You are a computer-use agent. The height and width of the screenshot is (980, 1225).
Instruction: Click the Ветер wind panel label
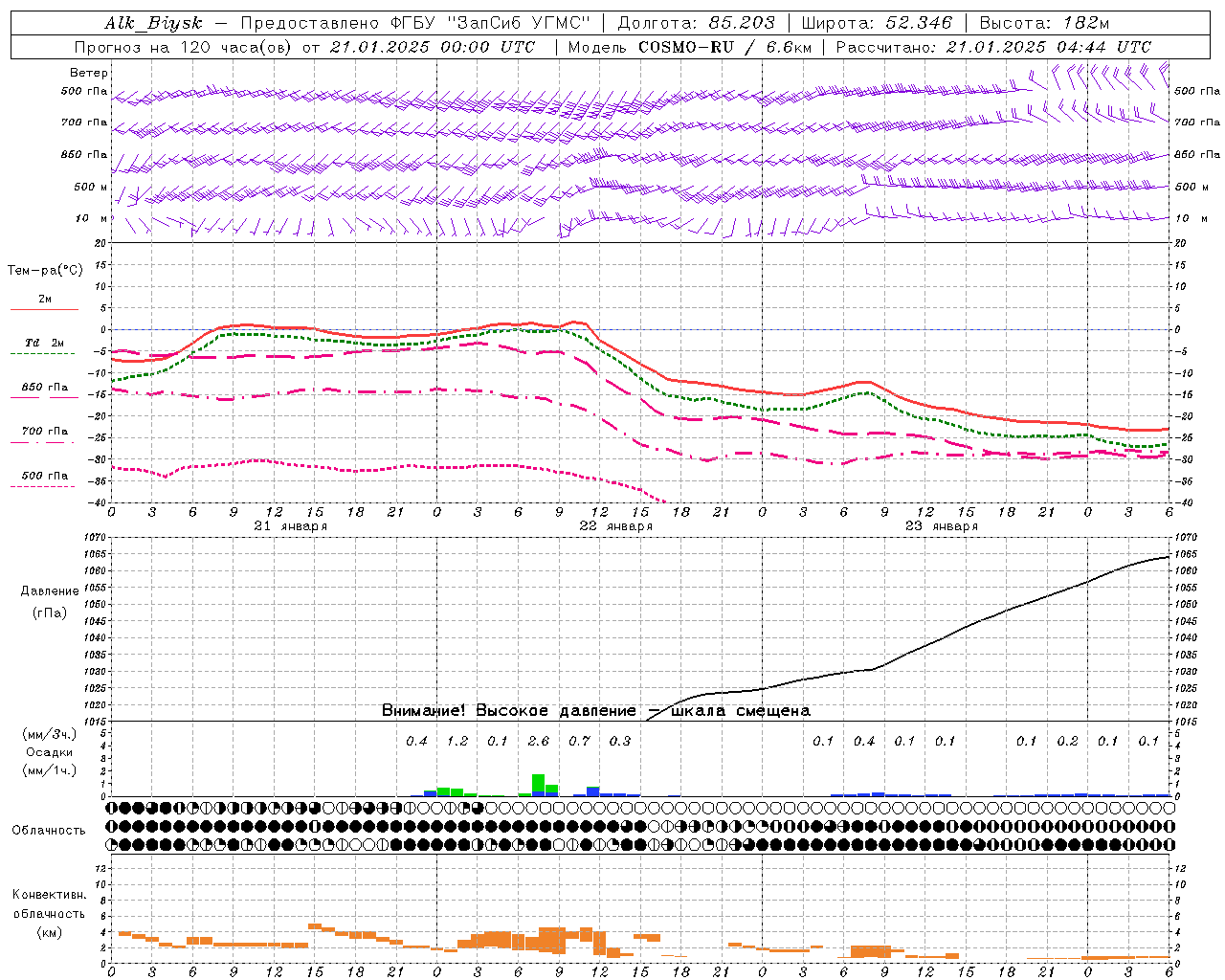click(x=89, y=73)
